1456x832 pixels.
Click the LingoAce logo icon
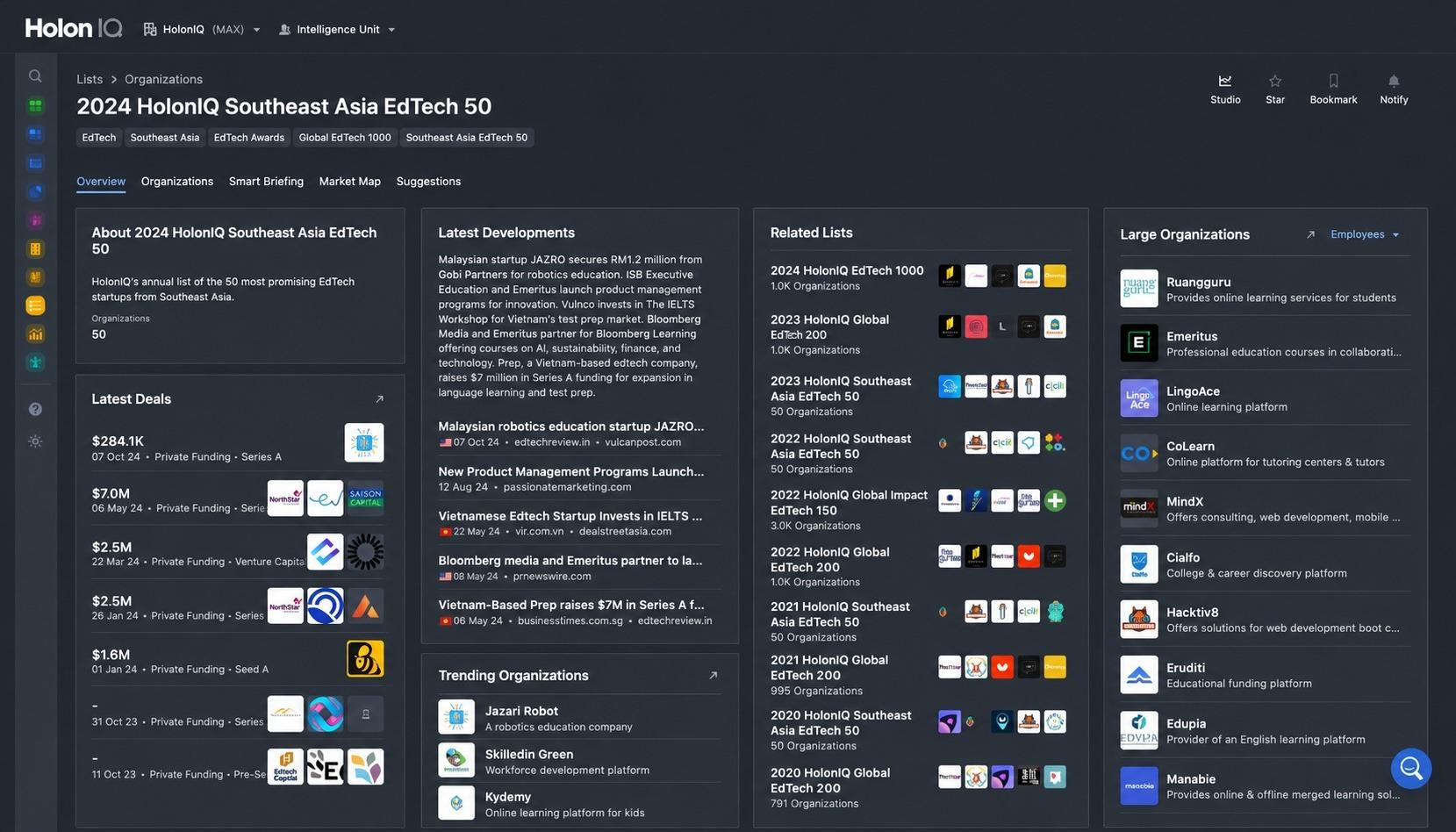coord(1139,398)
